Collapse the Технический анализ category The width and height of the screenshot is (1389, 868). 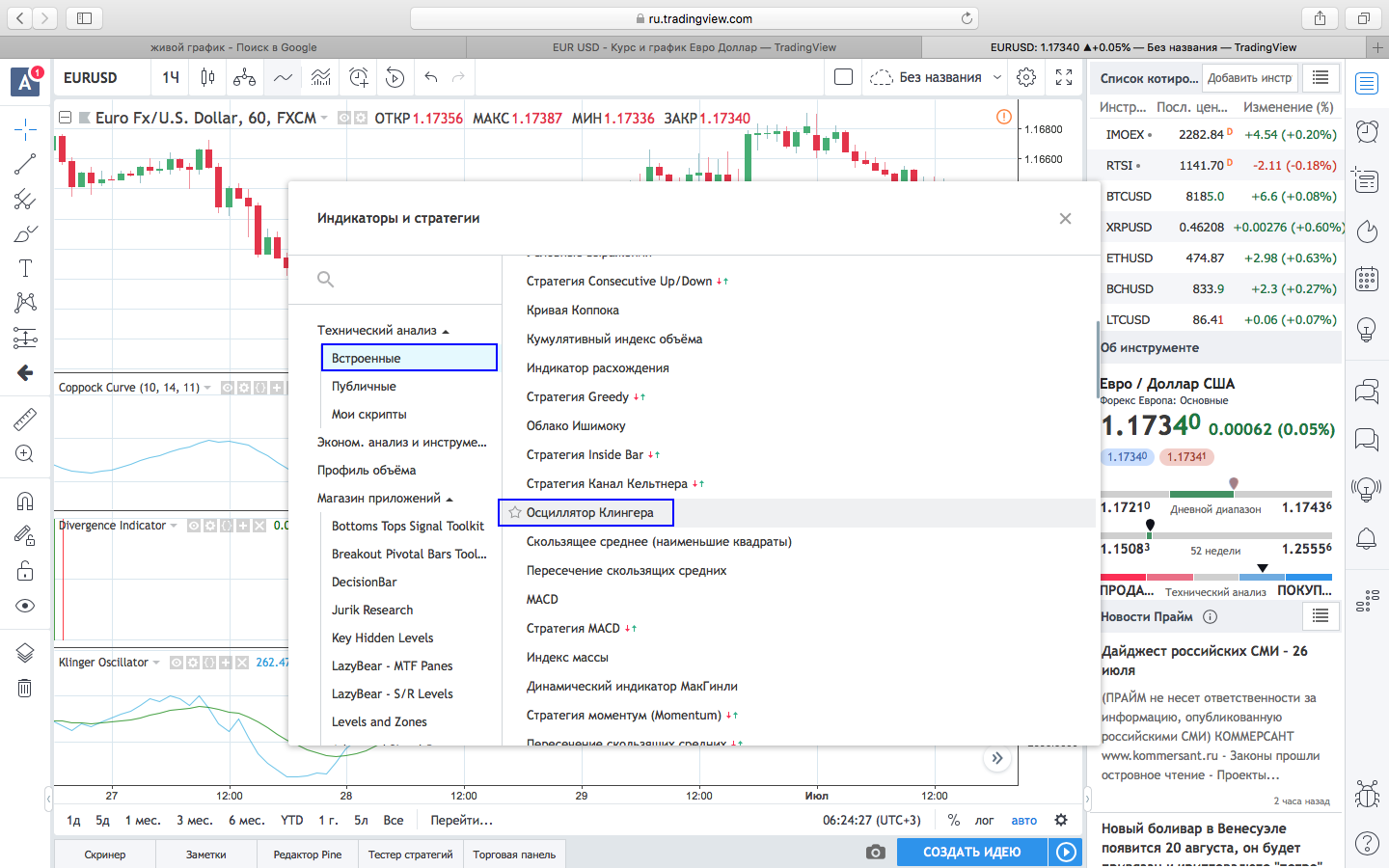pos(446,331)
